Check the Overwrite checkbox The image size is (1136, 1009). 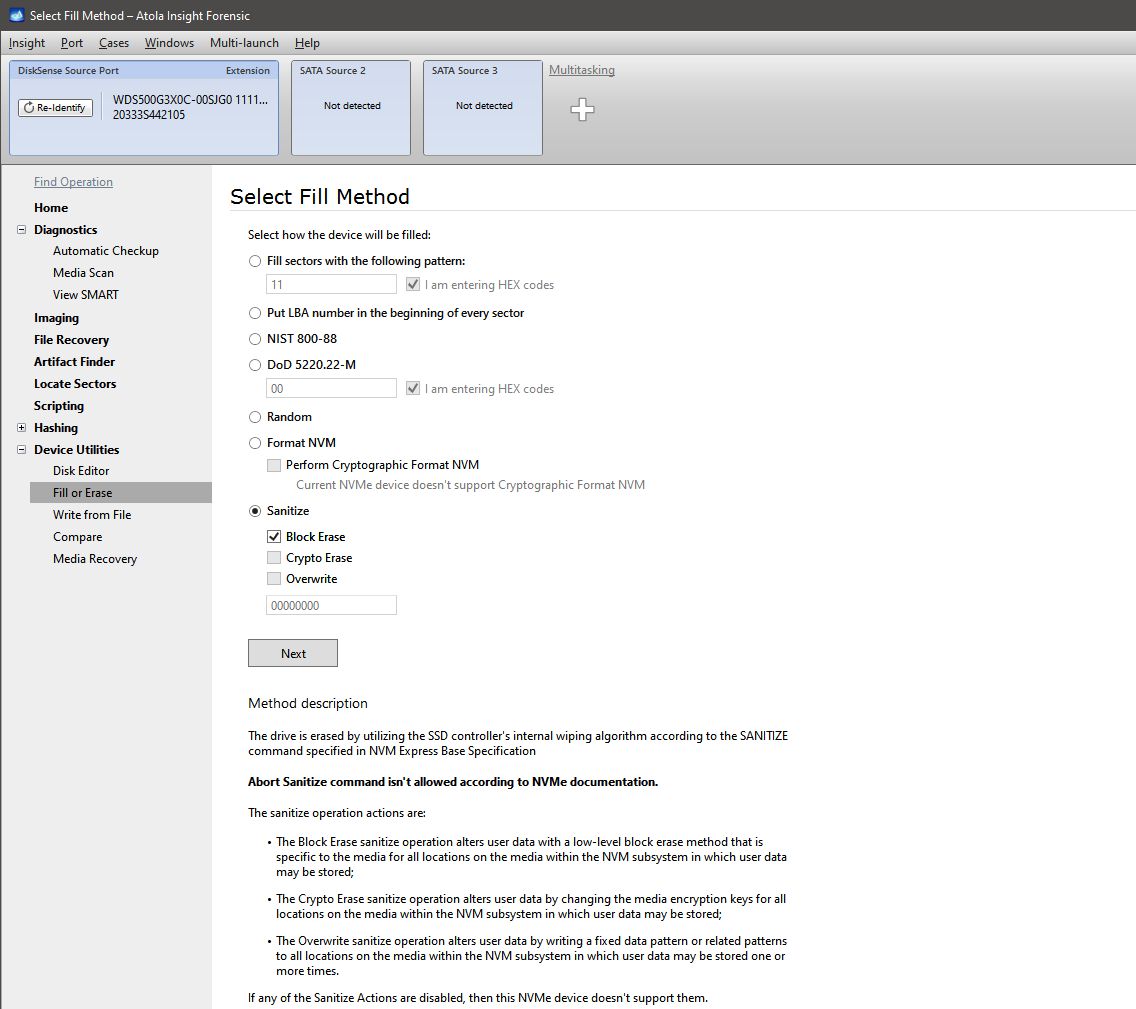(x=274, y=579)
